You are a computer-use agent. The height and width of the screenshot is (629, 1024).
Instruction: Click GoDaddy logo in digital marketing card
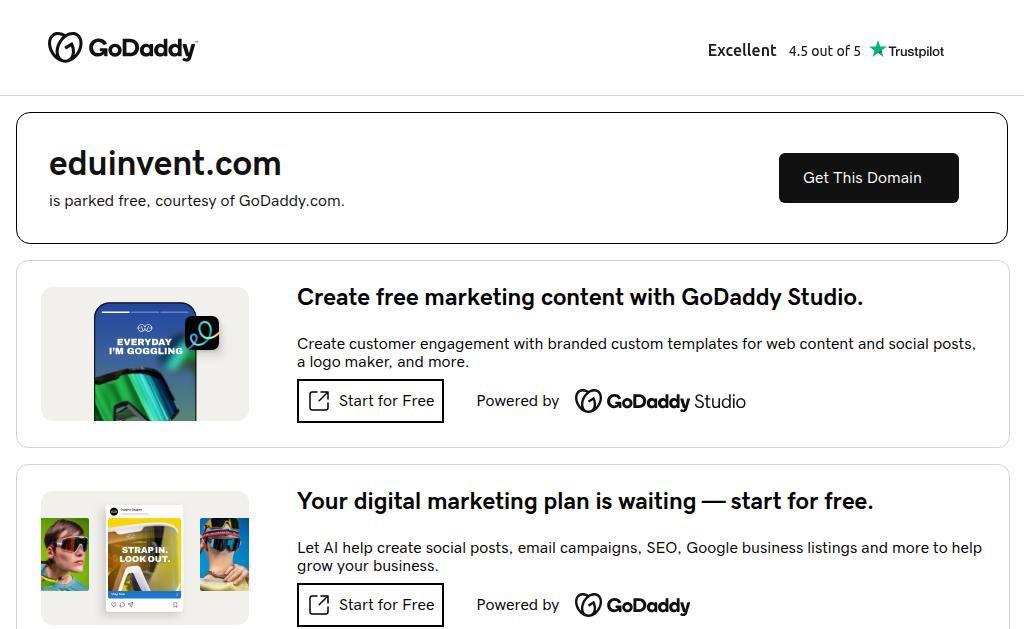tap(632, 605)
